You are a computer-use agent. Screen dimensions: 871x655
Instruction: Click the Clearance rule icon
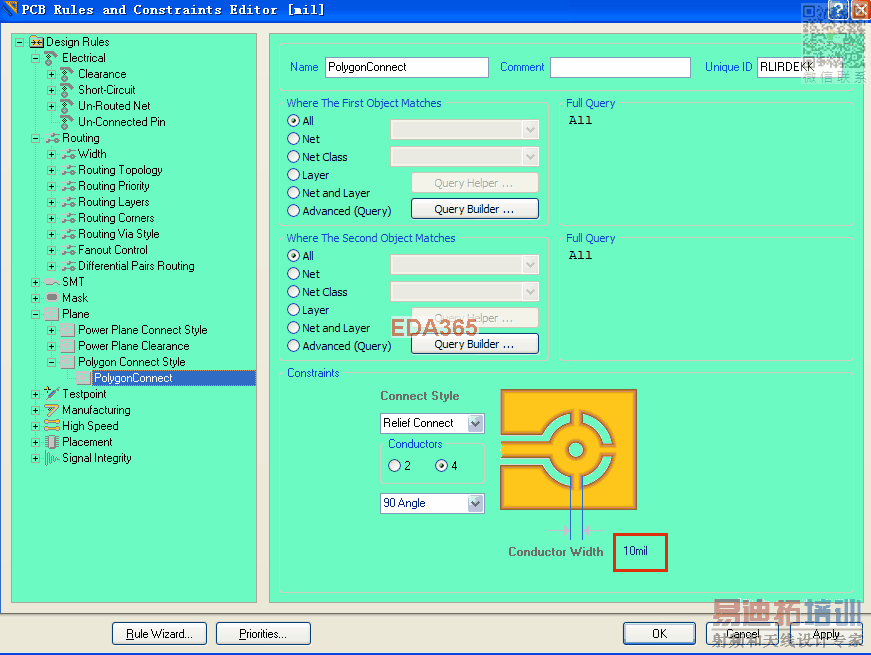tap(67, 74)
